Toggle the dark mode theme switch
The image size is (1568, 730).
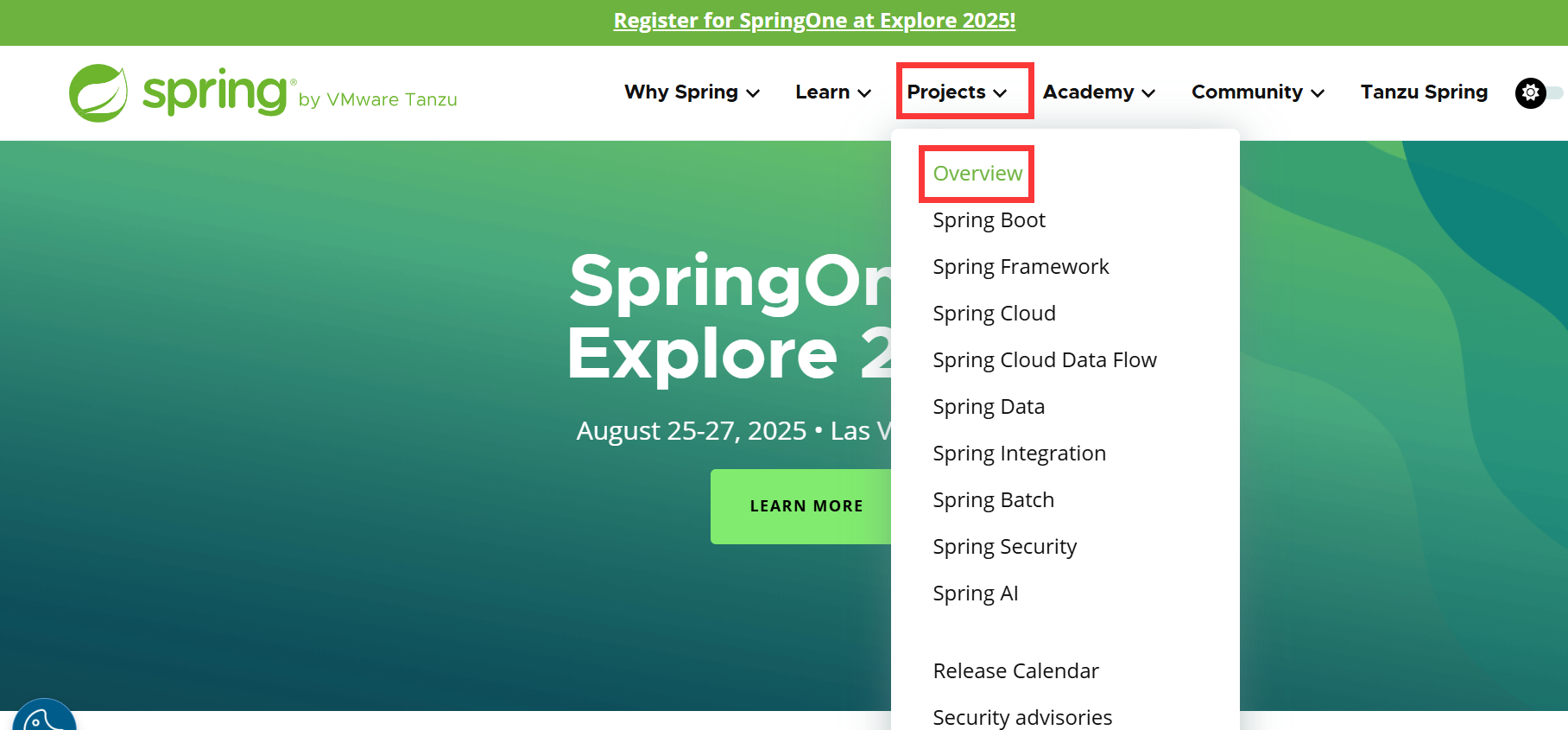1539,92
